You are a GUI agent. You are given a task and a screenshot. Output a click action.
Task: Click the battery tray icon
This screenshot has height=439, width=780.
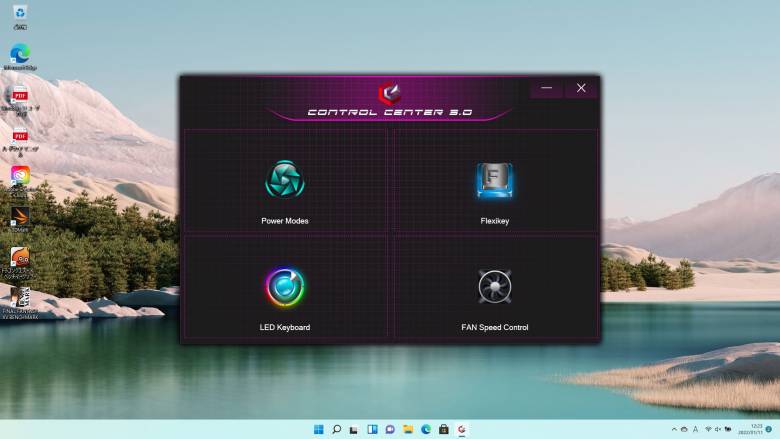[x=728, y=429]
